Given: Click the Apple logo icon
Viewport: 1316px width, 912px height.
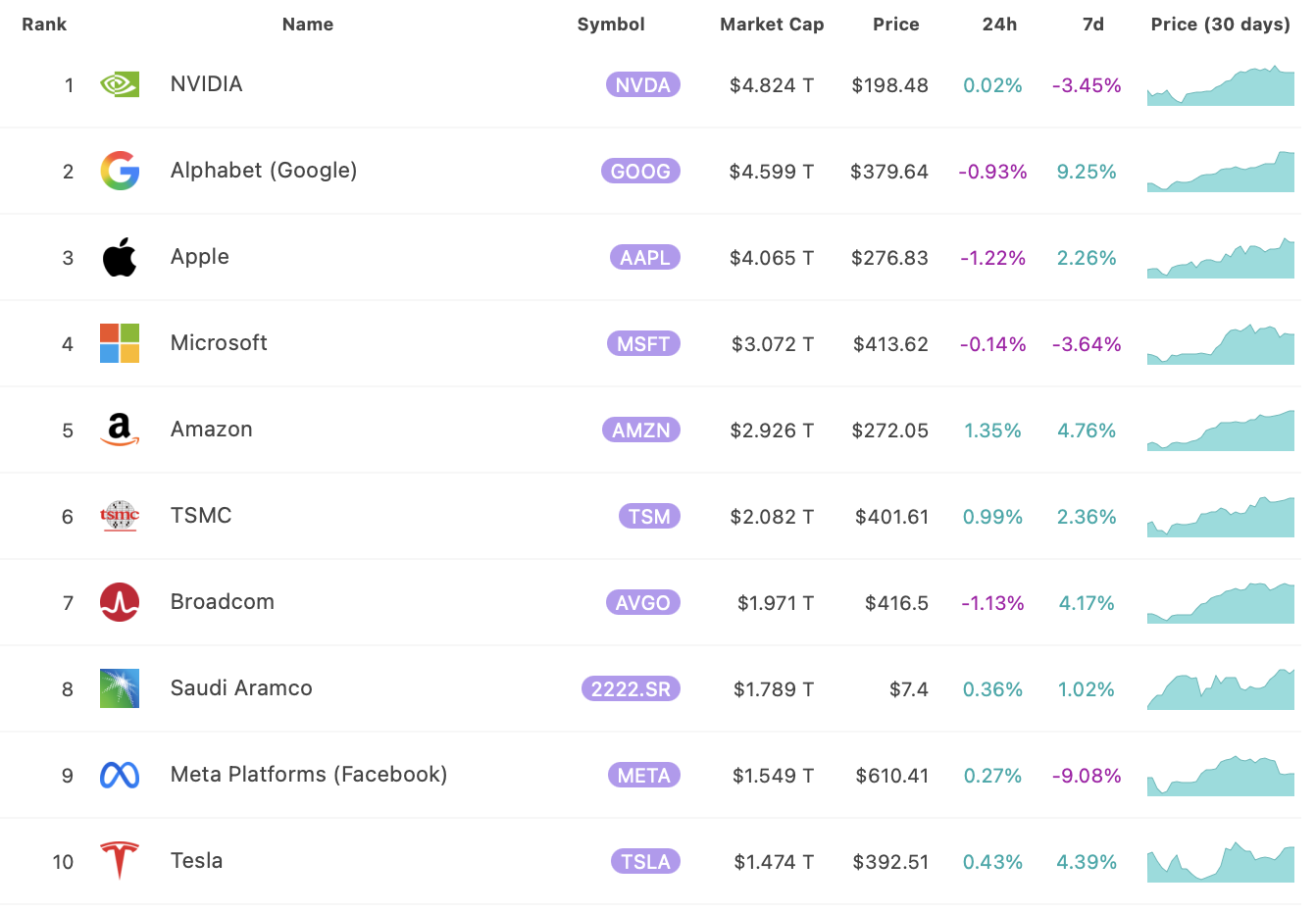Looking at the screenshot, I should tap(120, 257).
